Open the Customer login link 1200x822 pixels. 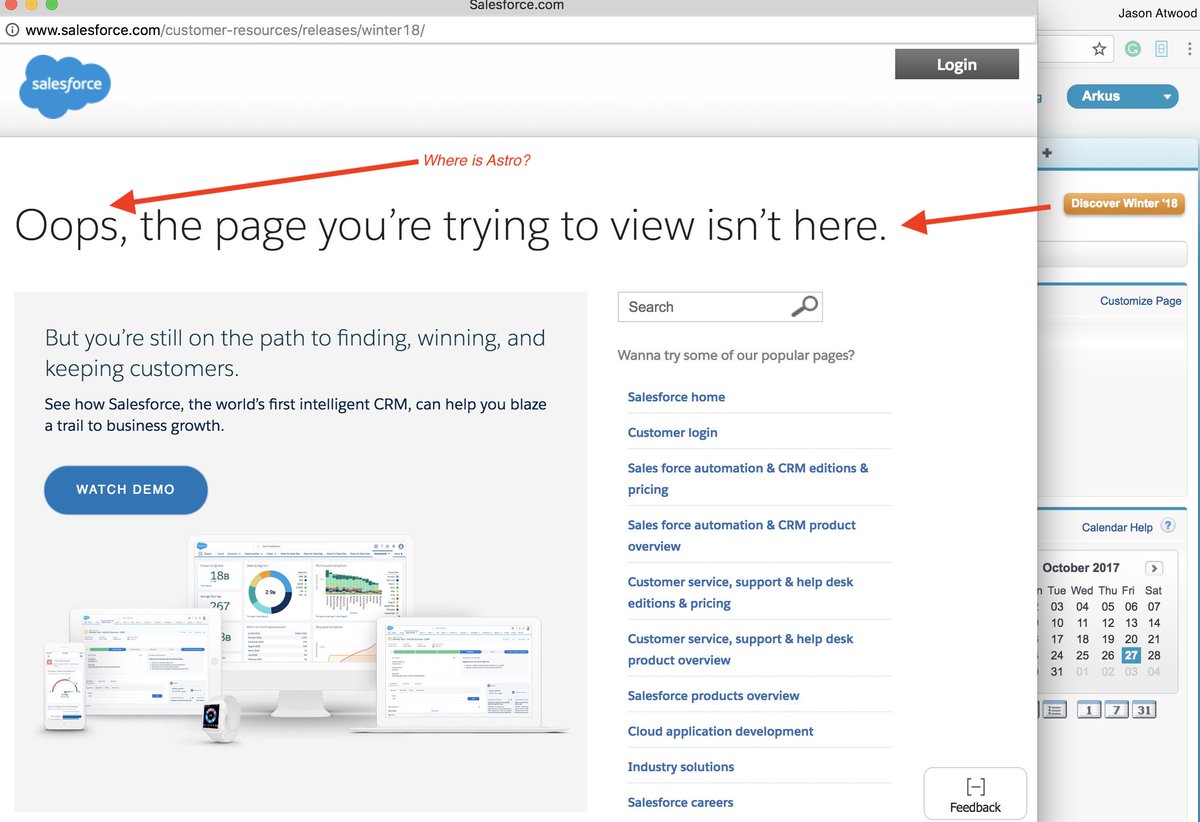point(672,433)
